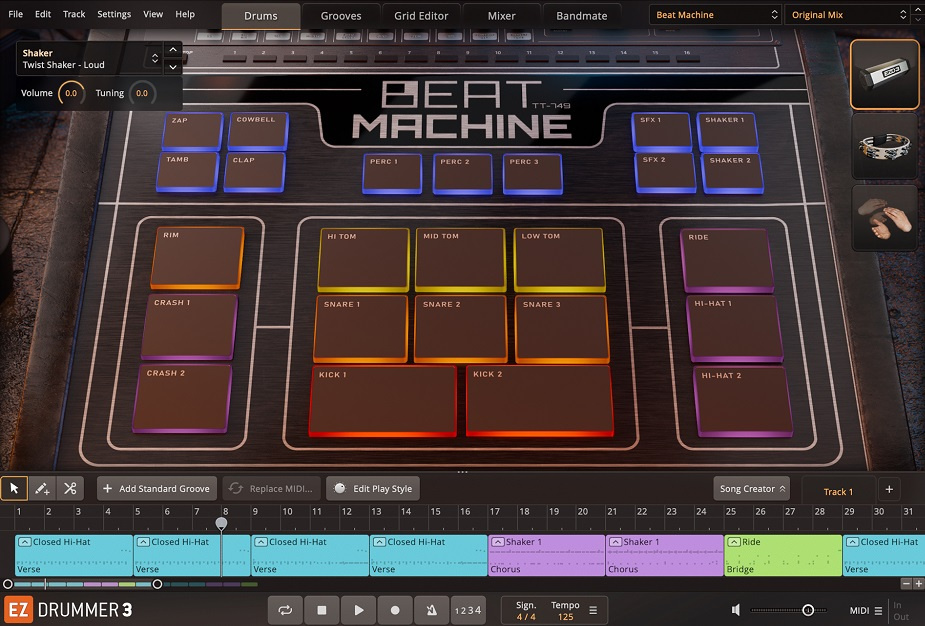Mute master volume via the speaker icon
The width and height of the screenshot is (925, 626).
point(736,610)
